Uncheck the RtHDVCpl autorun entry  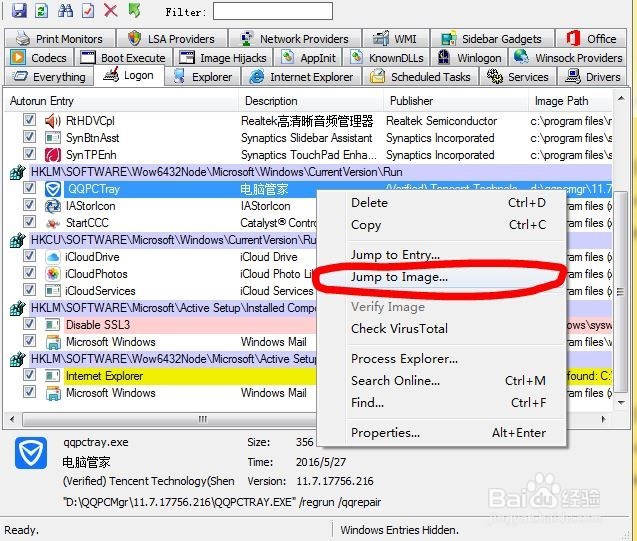pyautogui.click(x=29, y=120)
